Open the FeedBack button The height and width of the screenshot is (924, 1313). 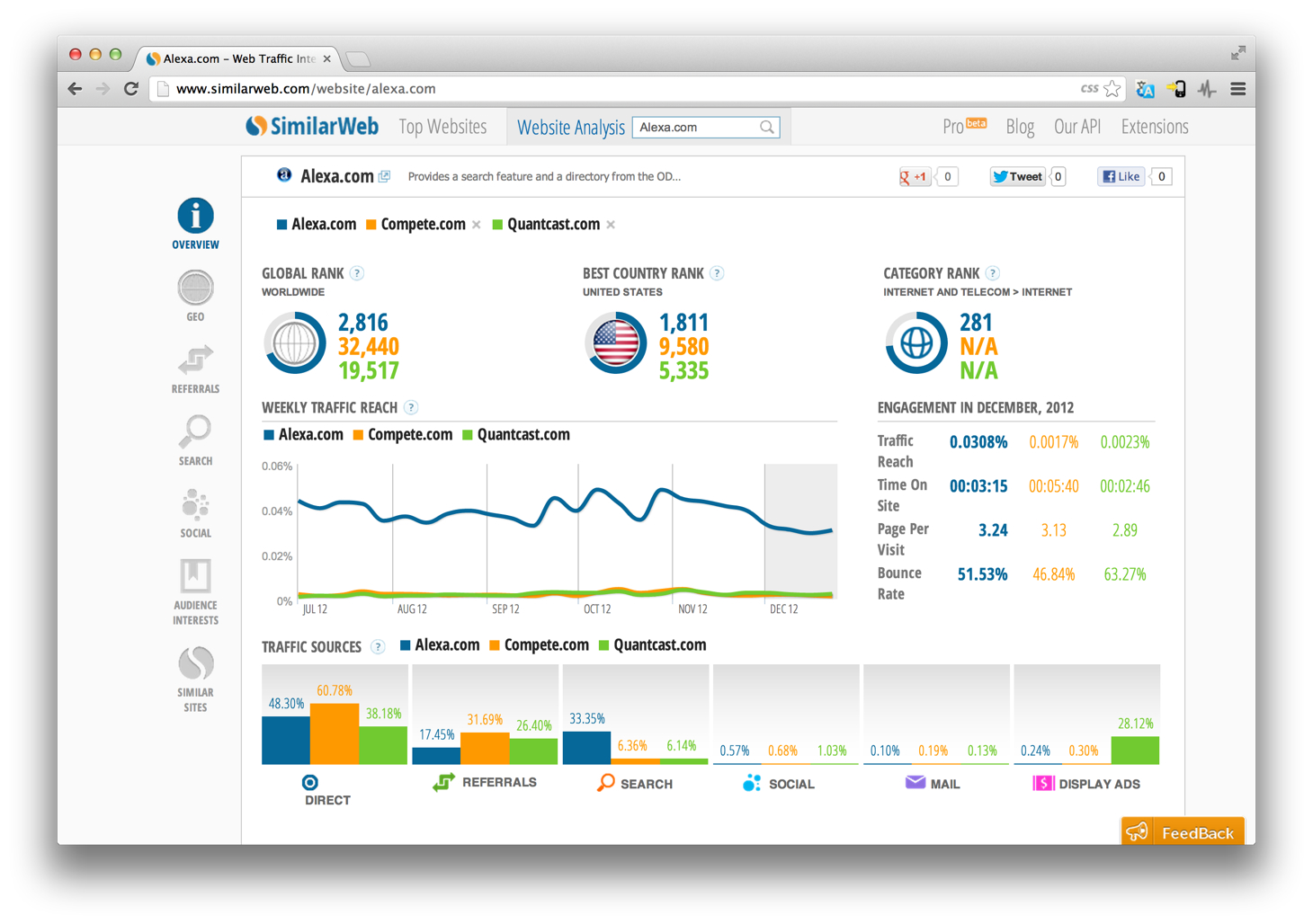tap(1183, 831)
